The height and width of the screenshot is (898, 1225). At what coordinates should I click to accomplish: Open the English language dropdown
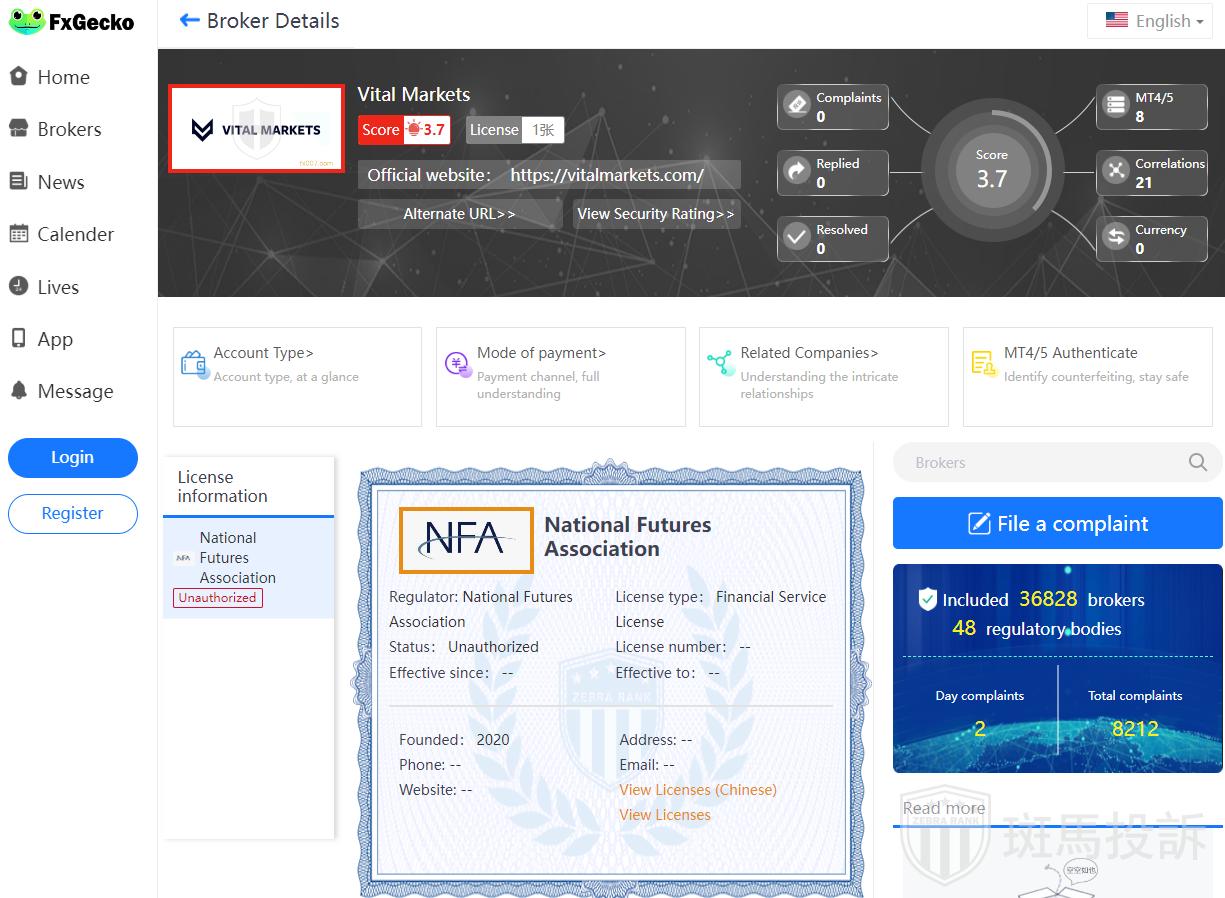click(x=1153, y=21)
